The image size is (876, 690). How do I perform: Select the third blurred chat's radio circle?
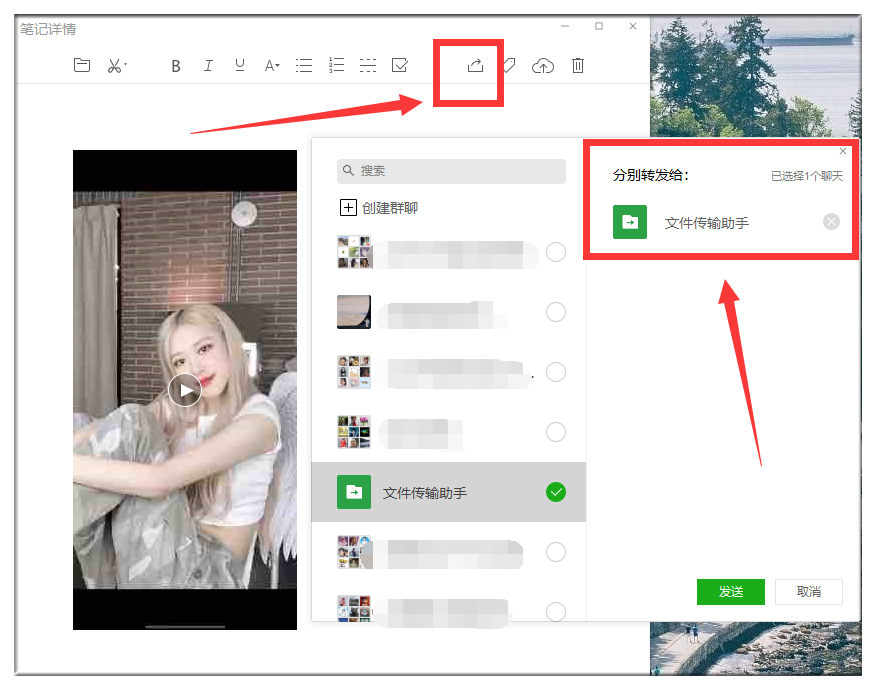556,372
